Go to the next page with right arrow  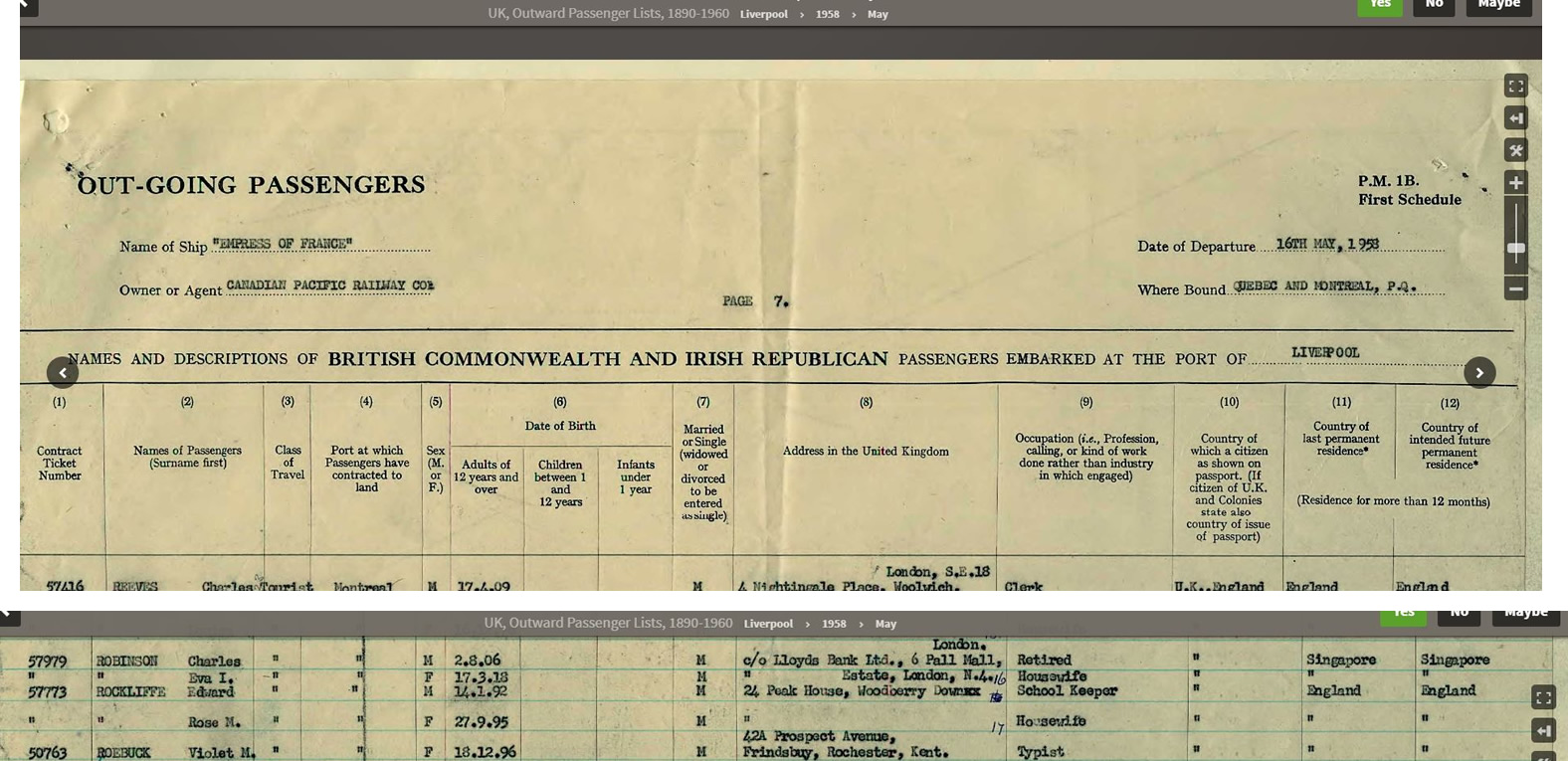point(1478,372)
